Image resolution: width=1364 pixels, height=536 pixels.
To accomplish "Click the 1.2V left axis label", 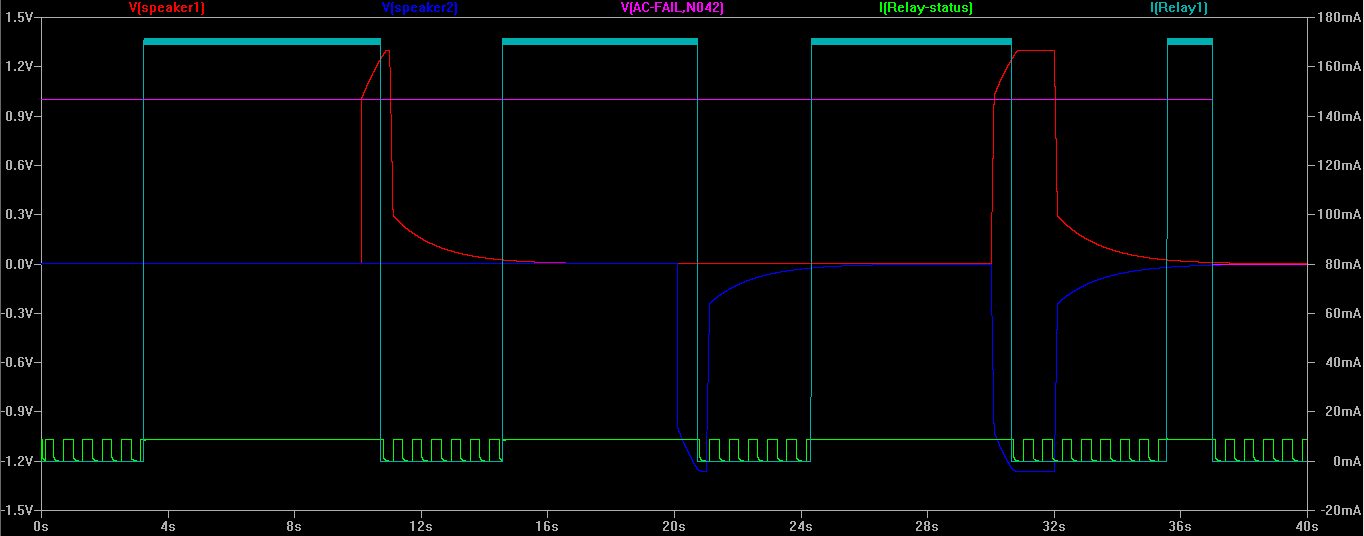I will [19, 66].
